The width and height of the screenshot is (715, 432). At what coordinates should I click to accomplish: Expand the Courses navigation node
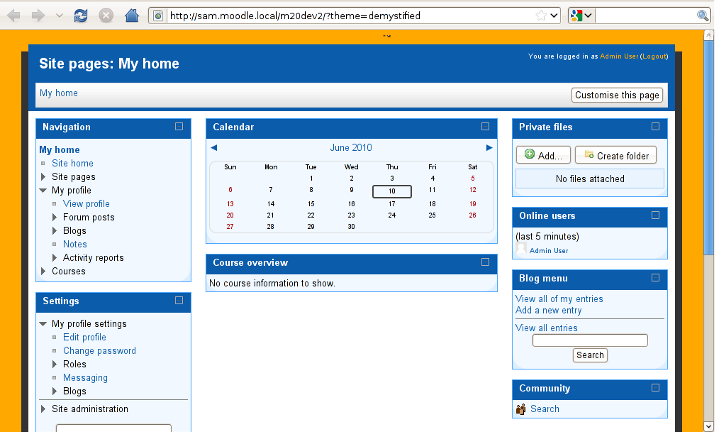[x=43, y=271]
